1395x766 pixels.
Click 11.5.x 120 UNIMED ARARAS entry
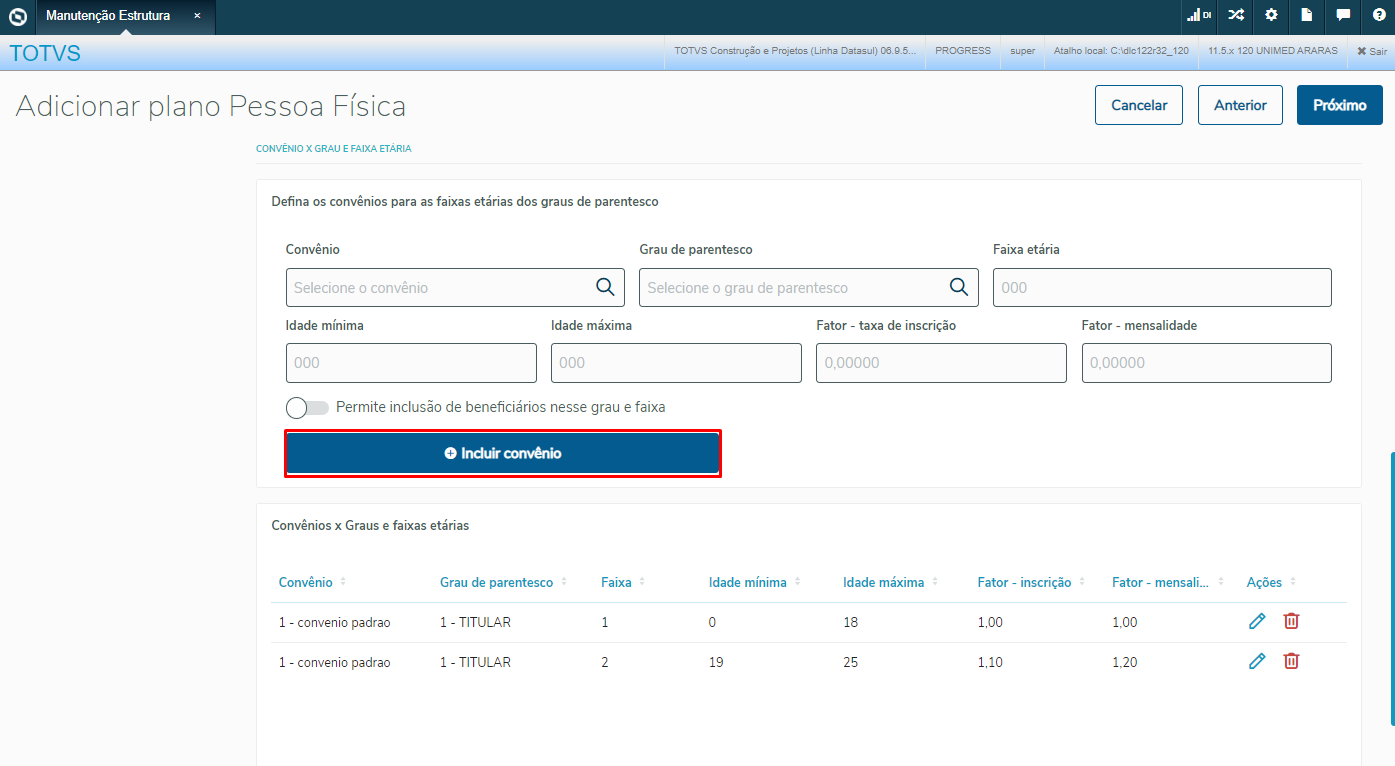[x=1273, y=51]
